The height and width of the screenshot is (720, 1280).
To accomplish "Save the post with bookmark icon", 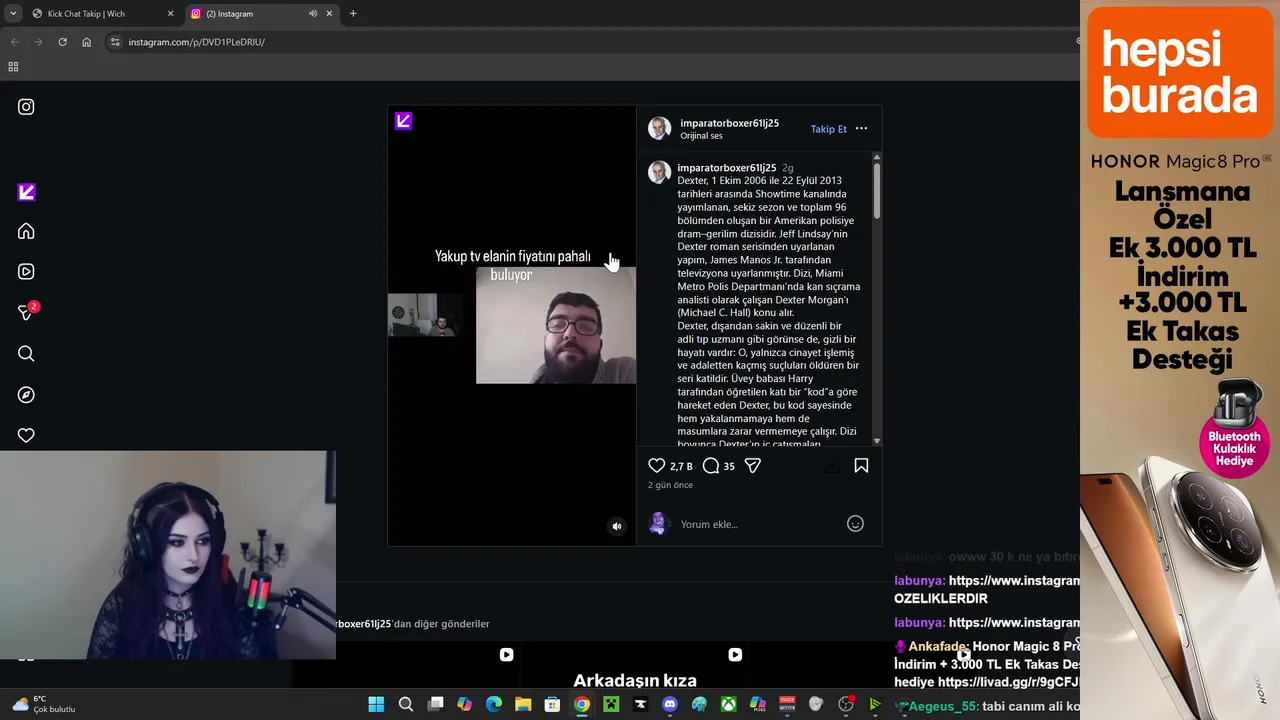I will click(x=861, y=466).
